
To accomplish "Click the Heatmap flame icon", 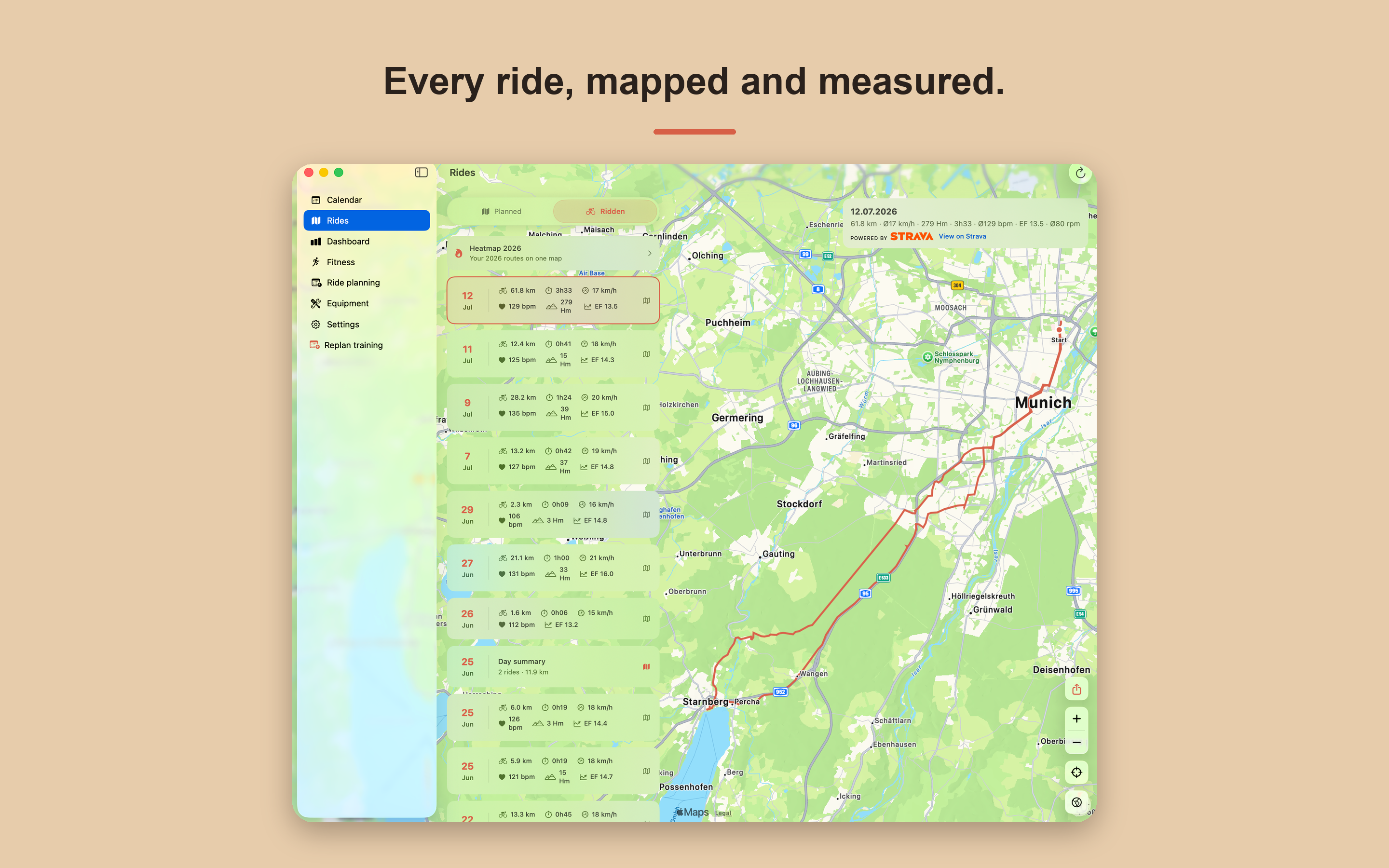I will click(x=459, y=253).
